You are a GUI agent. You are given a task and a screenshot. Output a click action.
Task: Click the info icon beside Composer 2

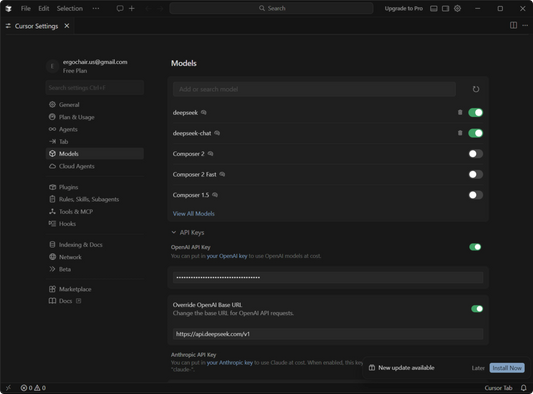[x=211, y=154]
